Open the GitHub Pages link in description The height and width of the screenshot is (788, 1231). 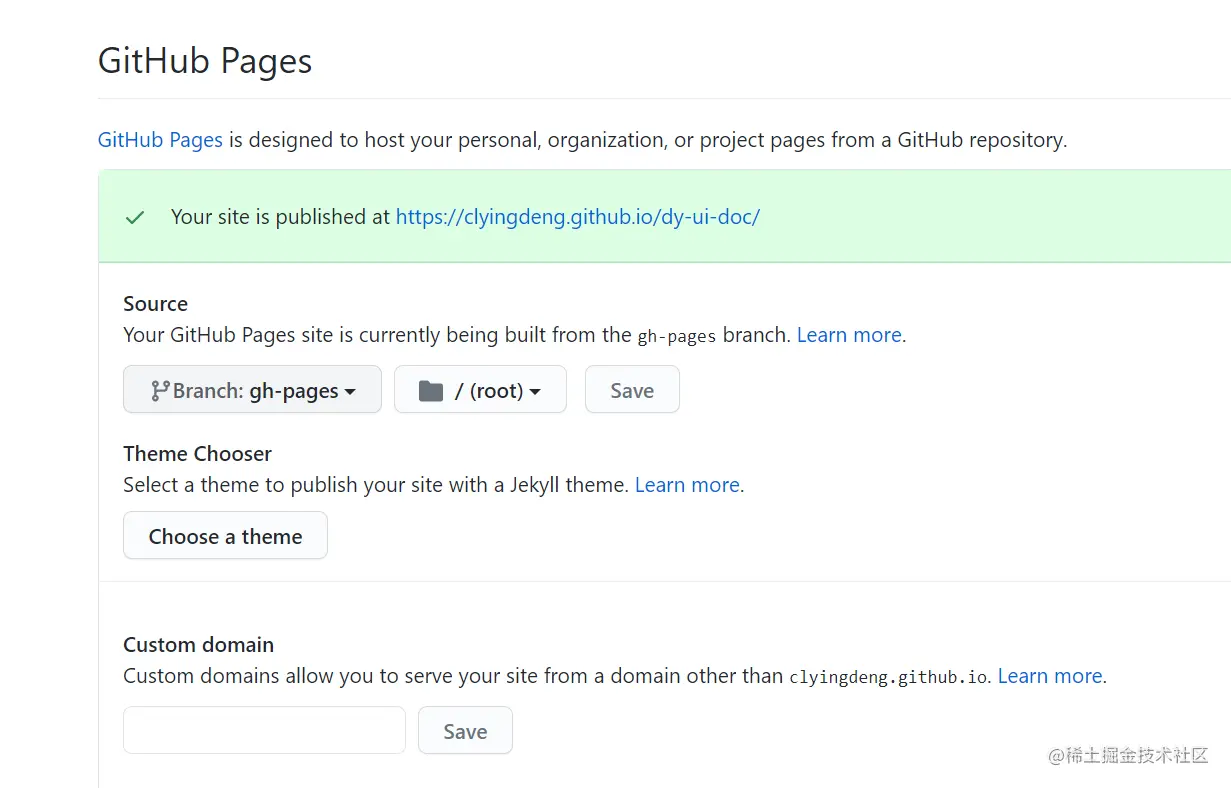(x=160, y=140)
